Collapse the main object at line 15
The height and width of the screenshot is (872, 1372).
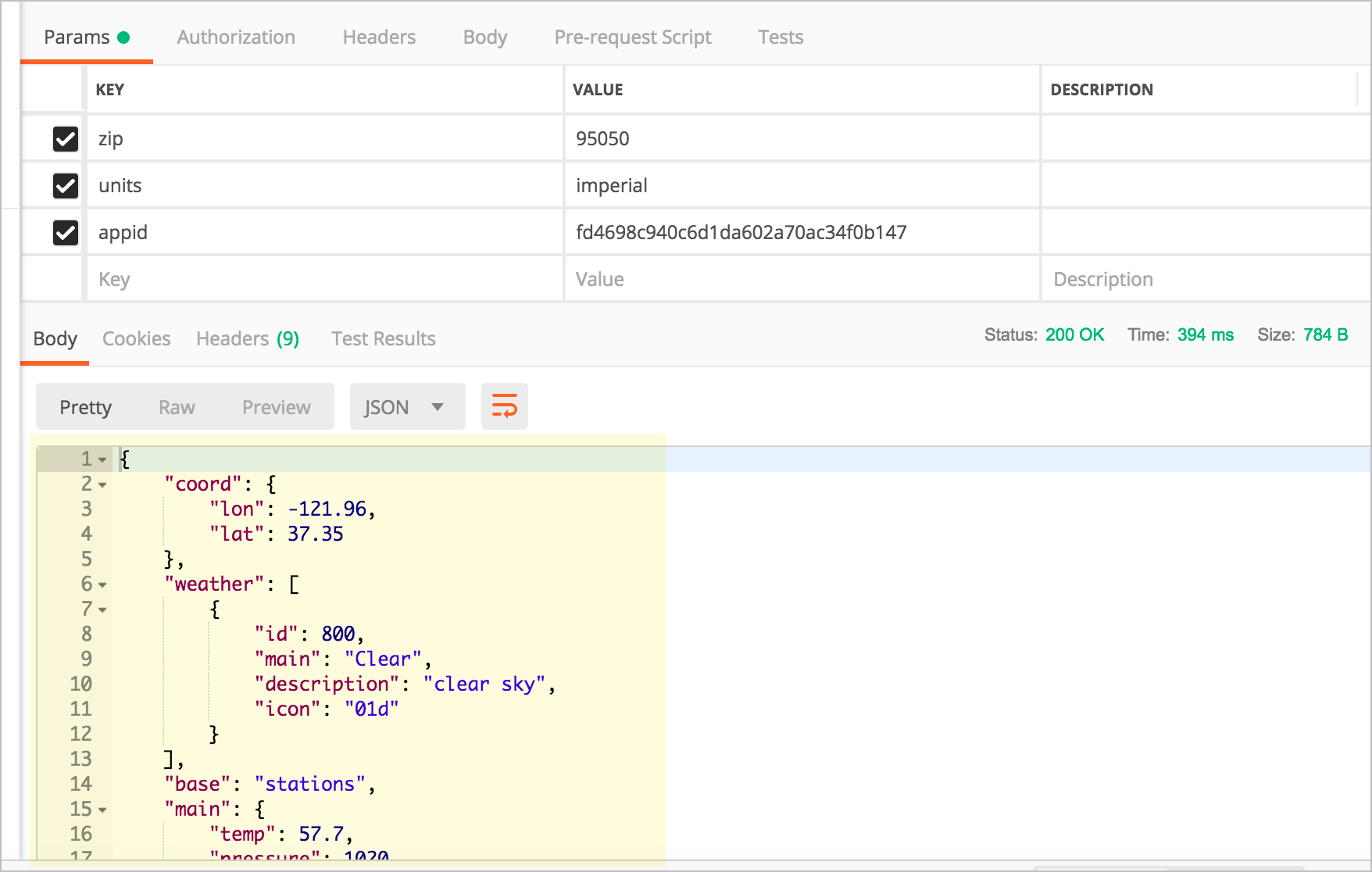point(102,809)
